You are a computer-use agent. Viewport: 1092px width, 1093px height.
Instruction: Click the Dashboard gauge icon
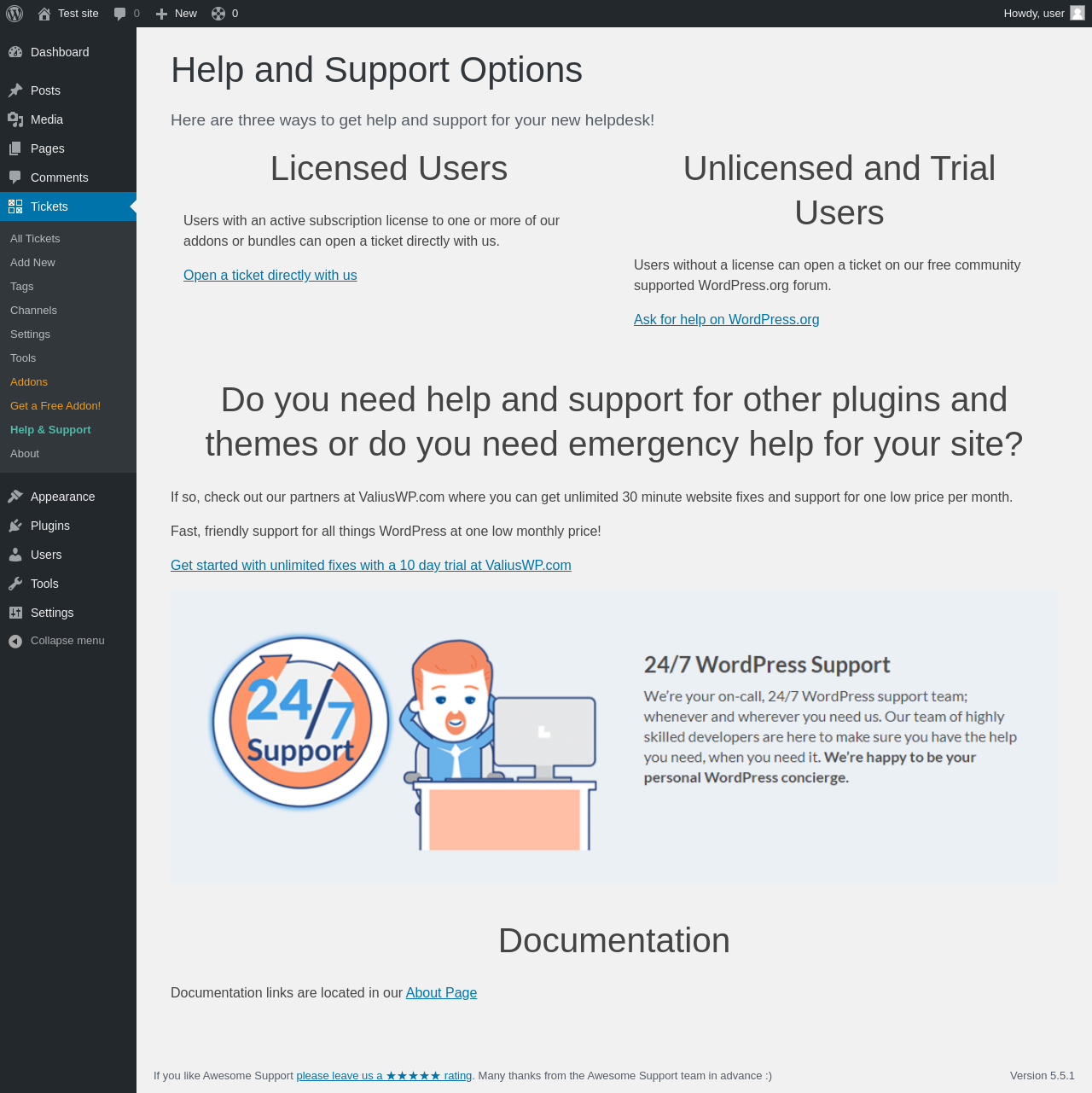pyautogui.click(x=15, y=52)
